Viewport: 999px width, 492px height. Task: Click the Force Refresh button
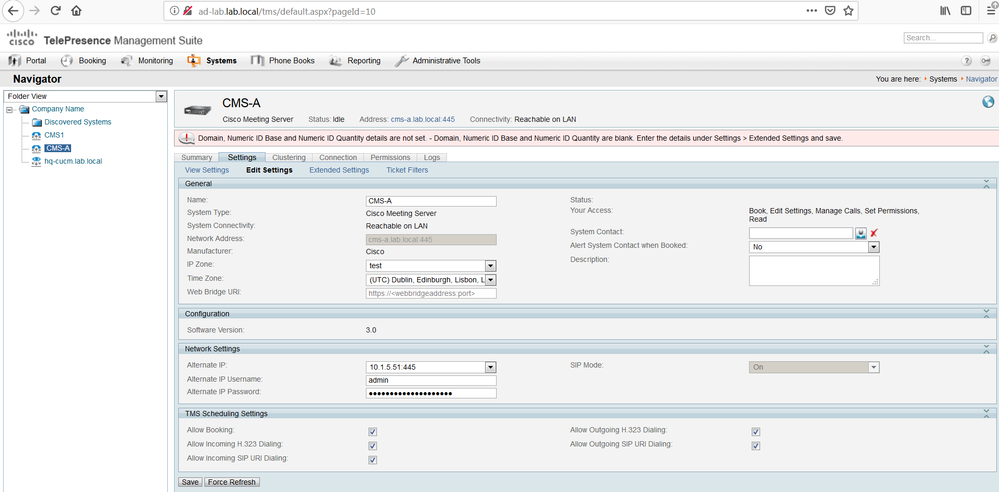(x=232, y=482)
